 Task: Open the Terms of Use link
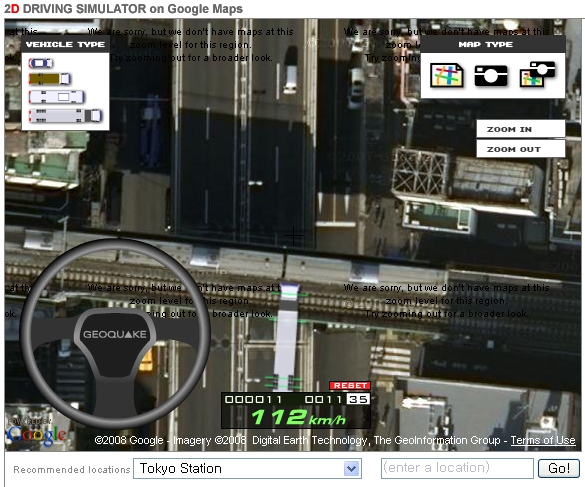pyautogui.click(x=543, y=440)
